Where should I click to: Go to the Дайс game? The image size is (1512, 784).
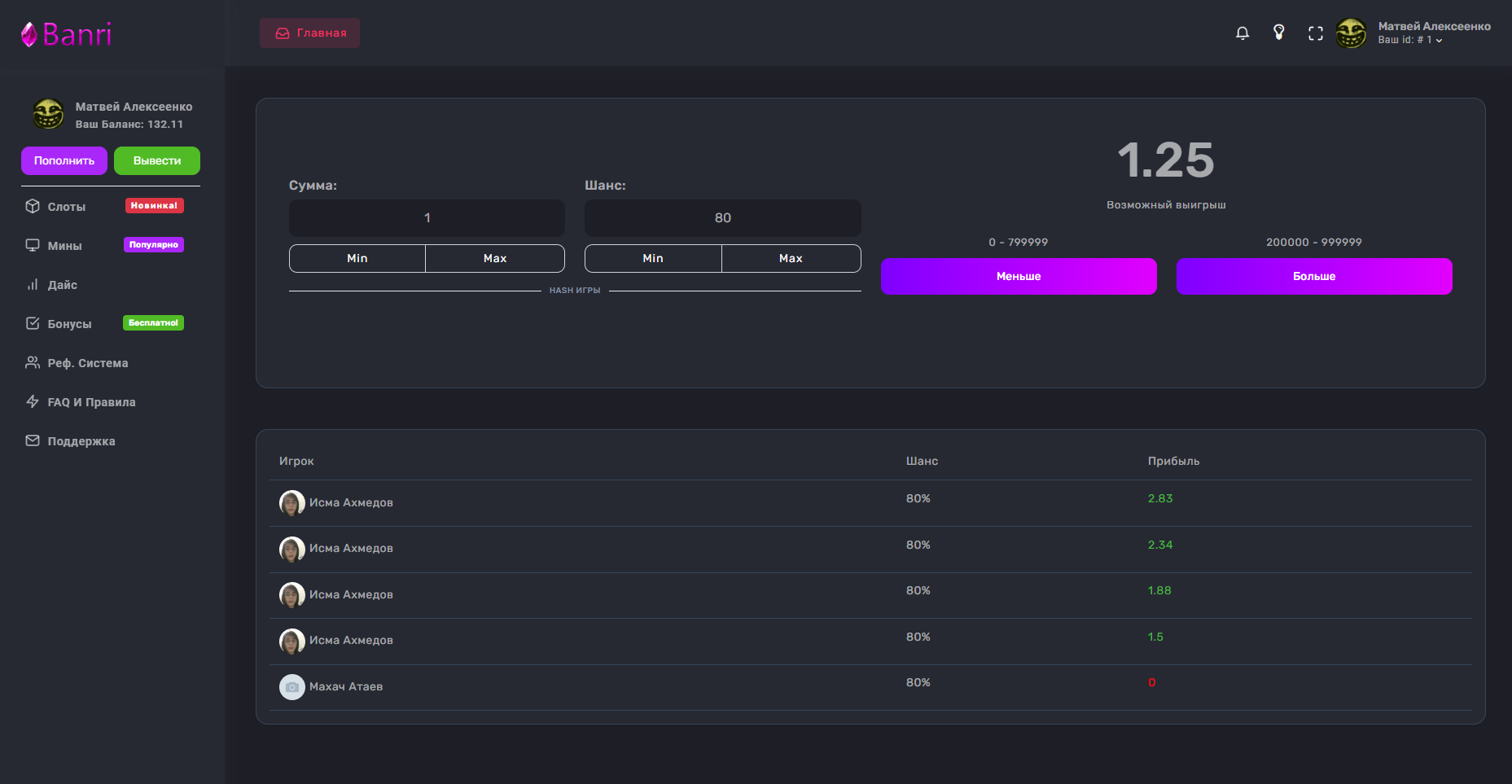(62, 285)
